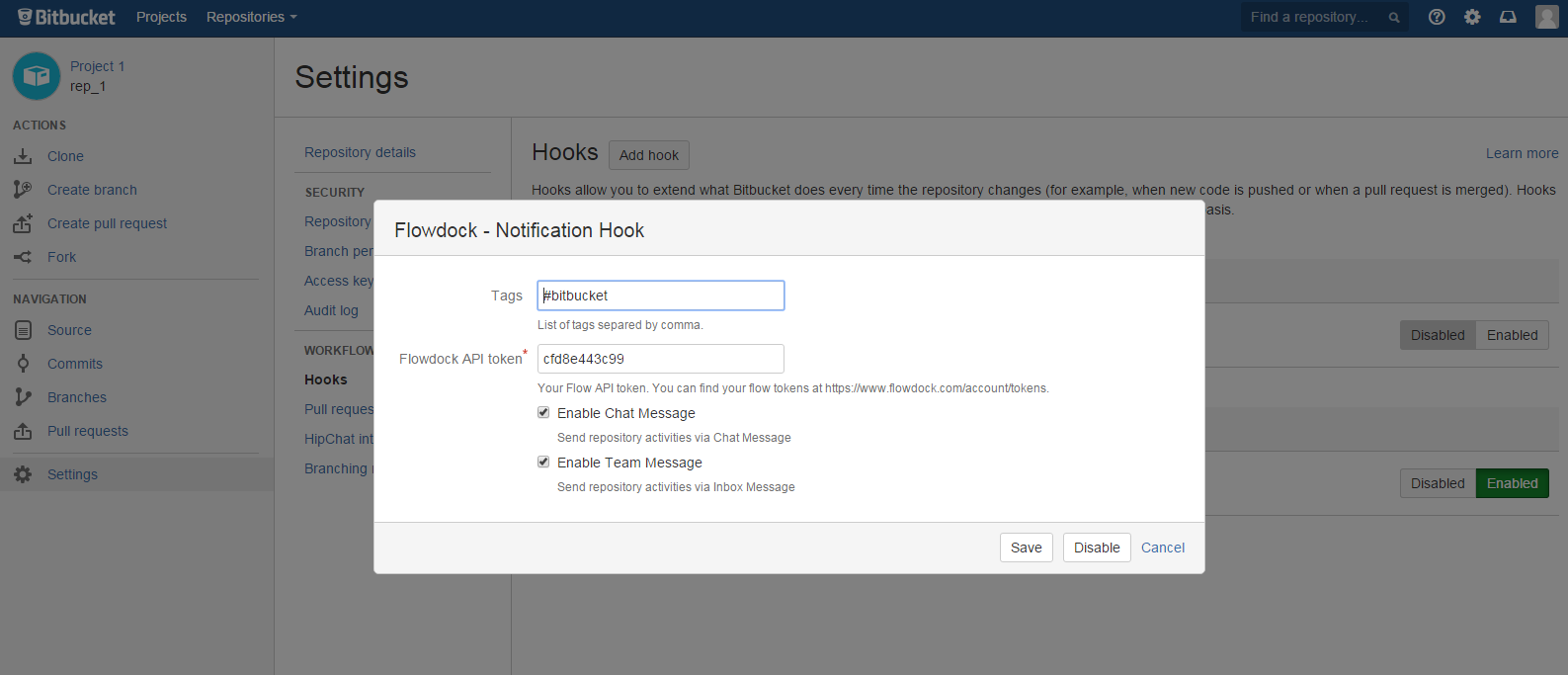Click the Flowdock API token field
This screenshot has width=1568, height=675.
[x=661, y=359]
